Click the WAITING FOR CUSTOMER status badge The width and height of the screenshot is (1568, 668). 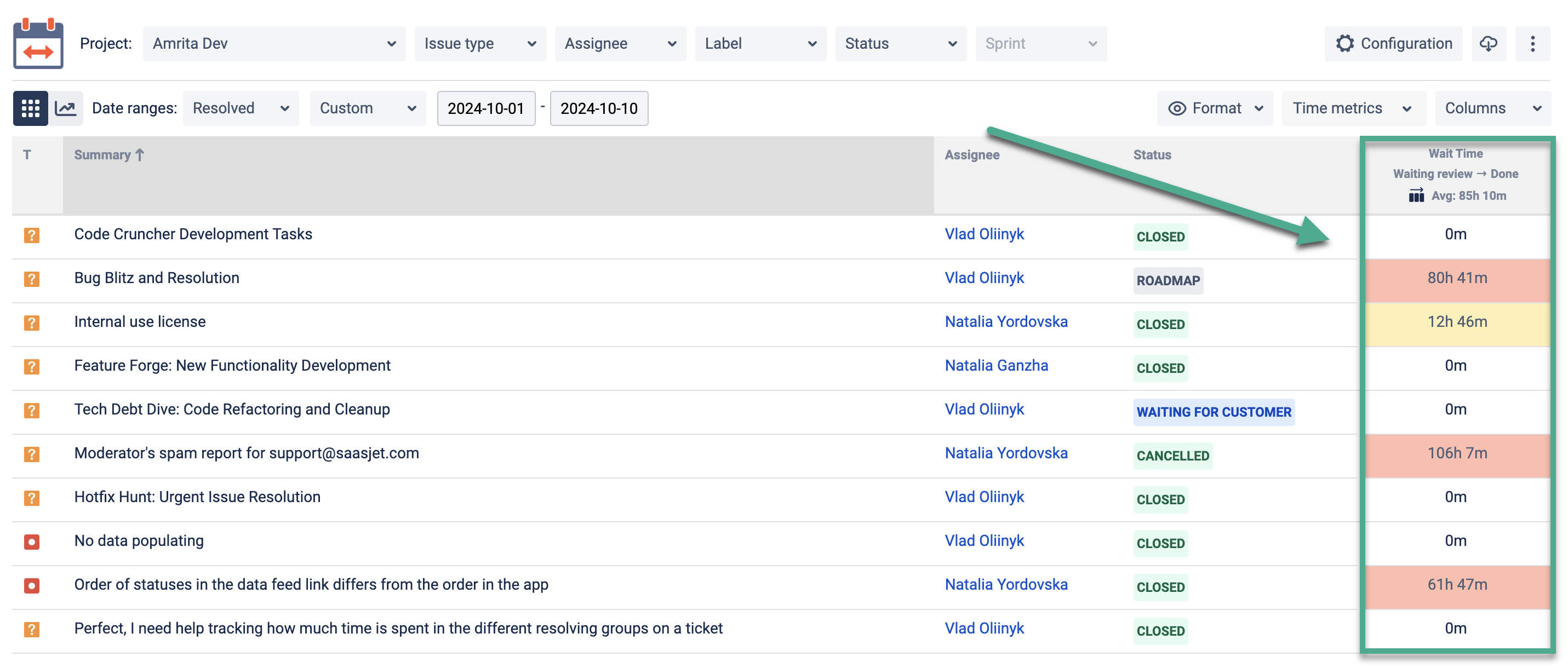coord(1213,412)
